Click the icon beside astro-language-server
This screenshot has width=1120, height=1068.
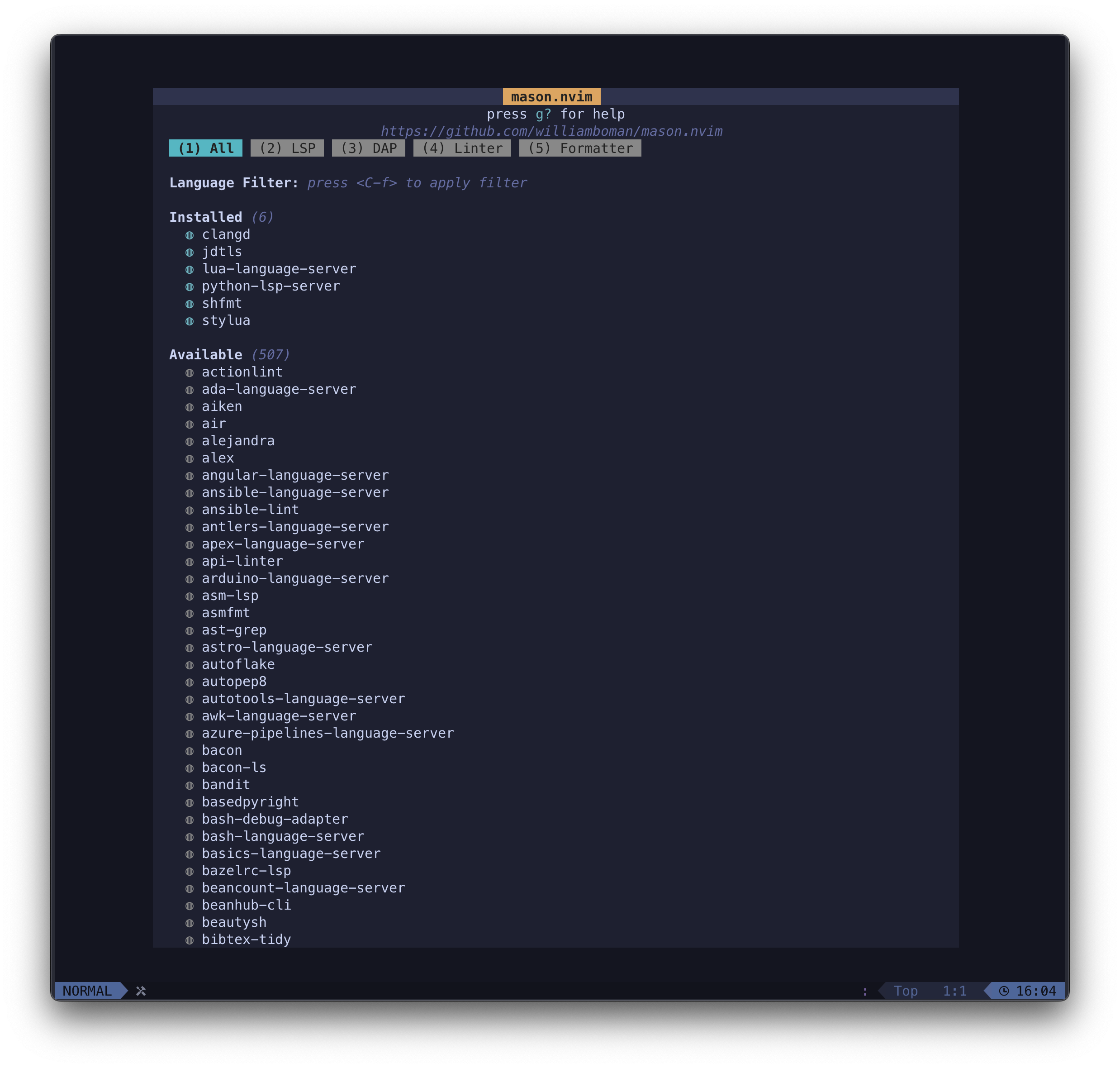pyautogui.click(x=190, y=648)
